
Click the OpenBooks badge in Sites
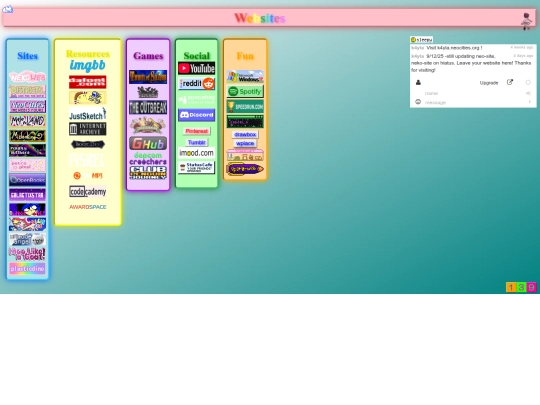[27, 180]
